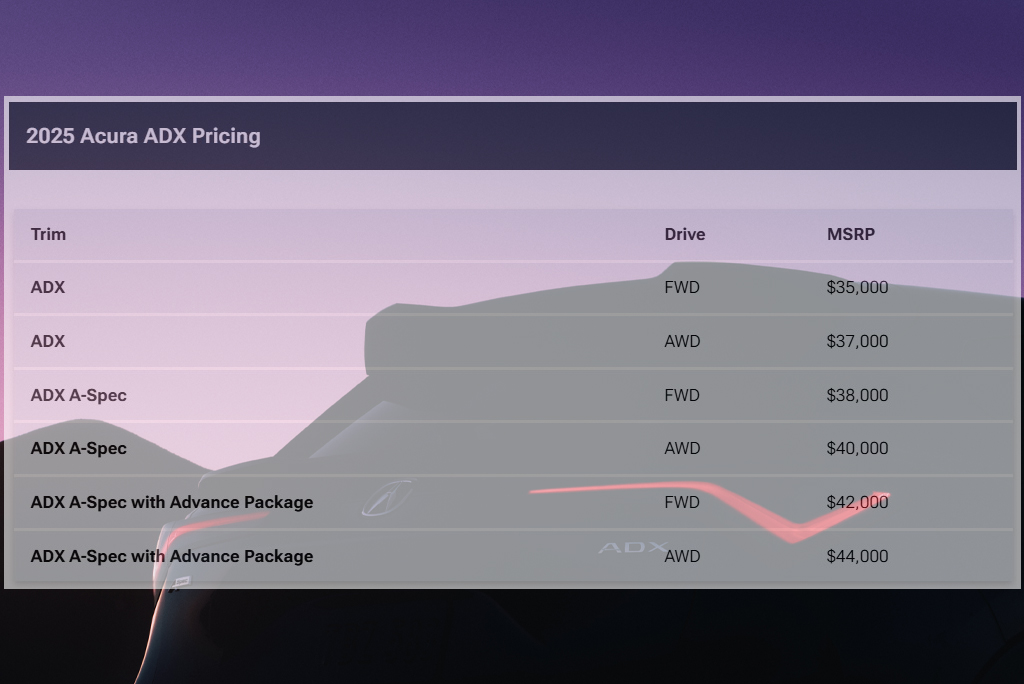Click FWD in the $38,000 row
Image resolution: width=1024 pixels, height=684 pixels.
pos(682,395)
